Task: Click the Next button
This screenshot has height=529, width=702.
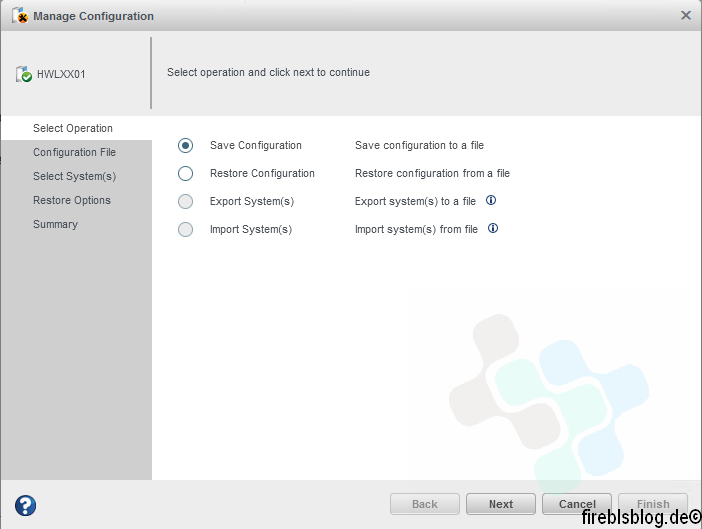Action: (501, 504)
